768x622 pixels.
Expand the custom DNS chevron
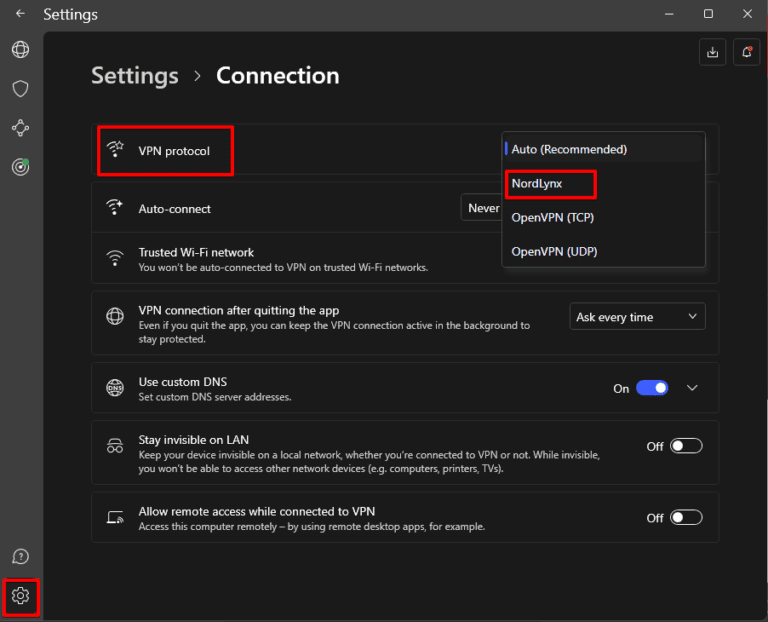coord(692,388)
